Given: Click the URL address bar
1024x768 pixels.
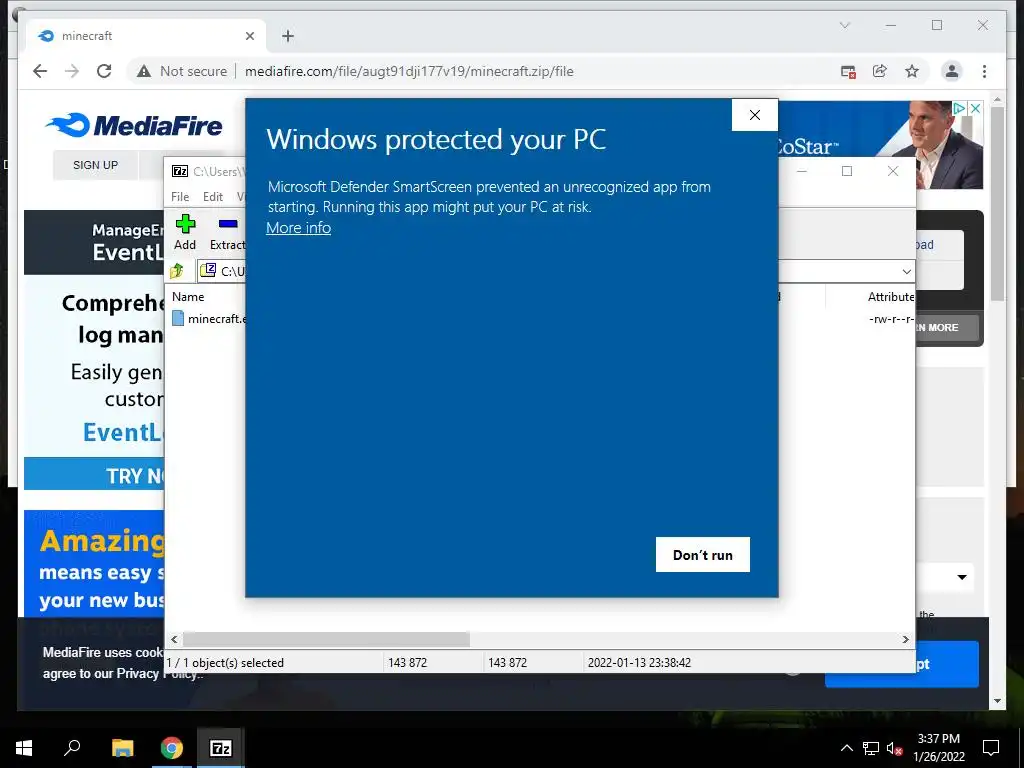Looking at the screenshot, I should click(x=409, y=71).
